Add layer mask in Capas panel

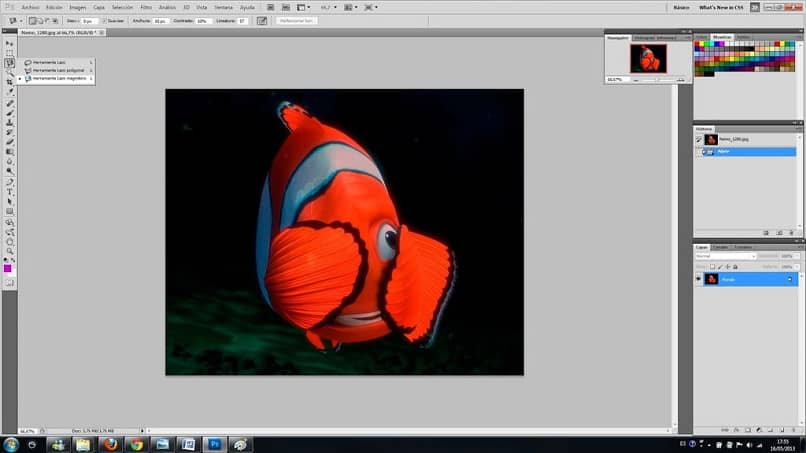[x=747, y=430]
